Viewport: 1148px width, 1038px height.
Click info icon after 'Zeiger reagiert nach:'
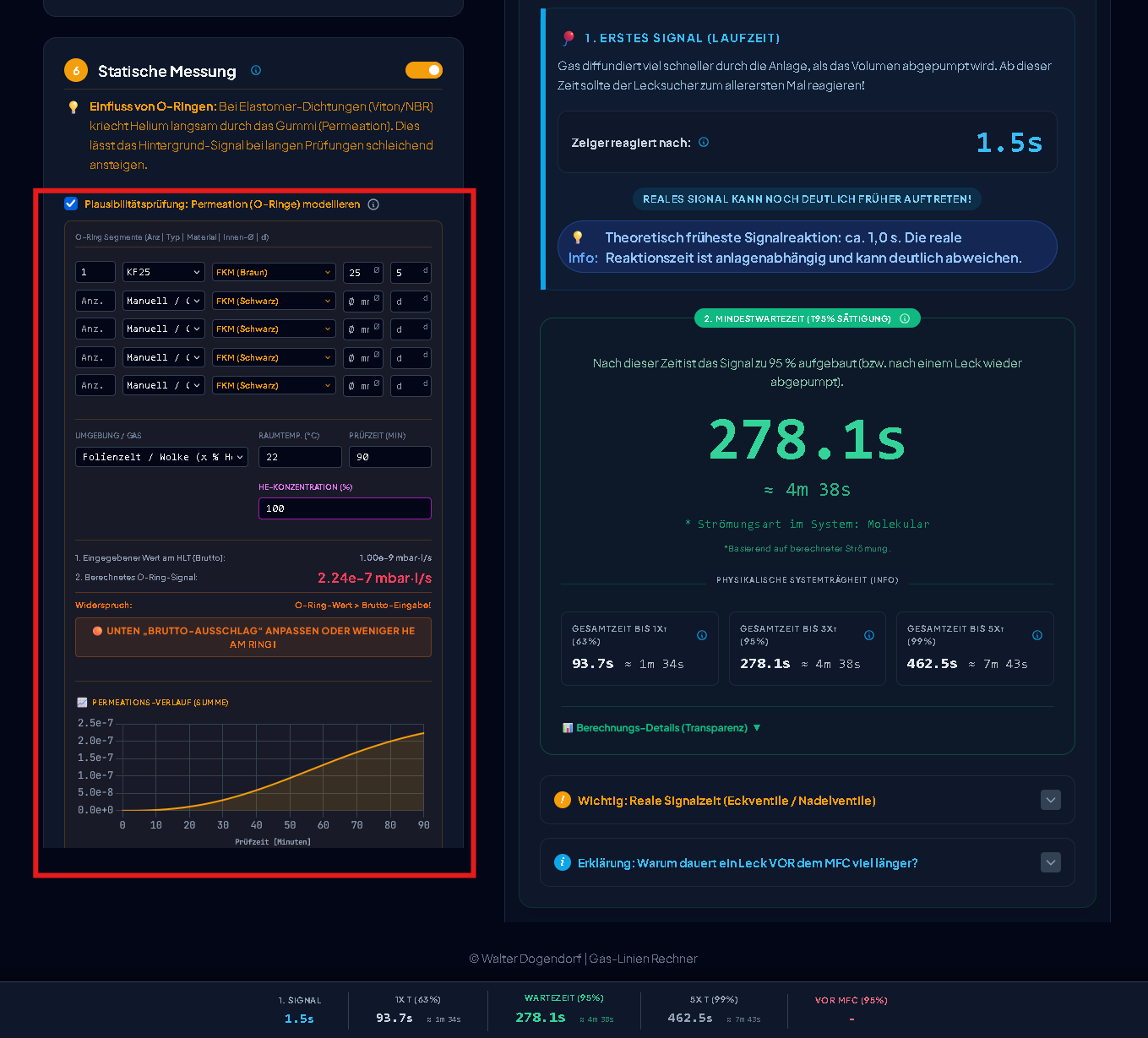coord(704,143)
